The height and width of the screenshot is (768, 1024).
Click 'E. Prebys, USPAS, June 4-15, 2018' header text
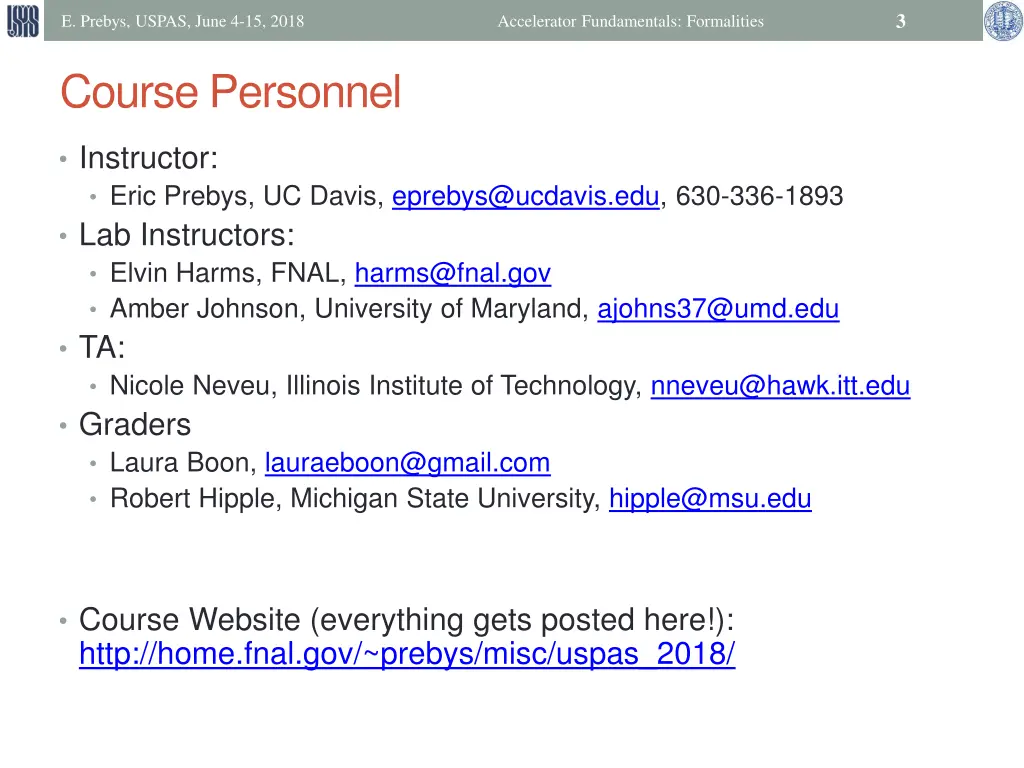click(x=183, y=22)
